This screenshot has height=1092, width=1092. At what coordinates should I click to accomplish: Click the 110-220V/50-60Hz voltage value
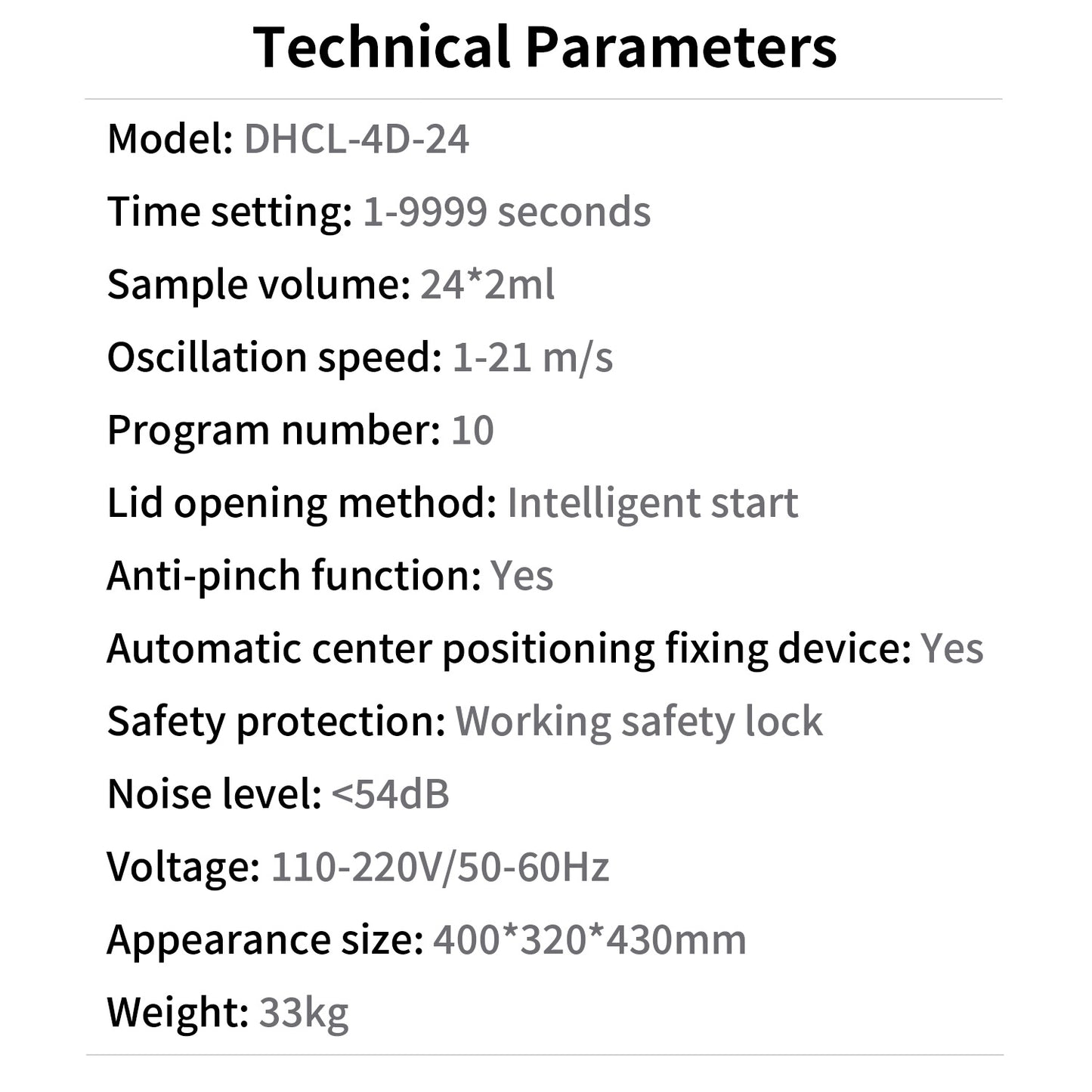click(440, 868)
